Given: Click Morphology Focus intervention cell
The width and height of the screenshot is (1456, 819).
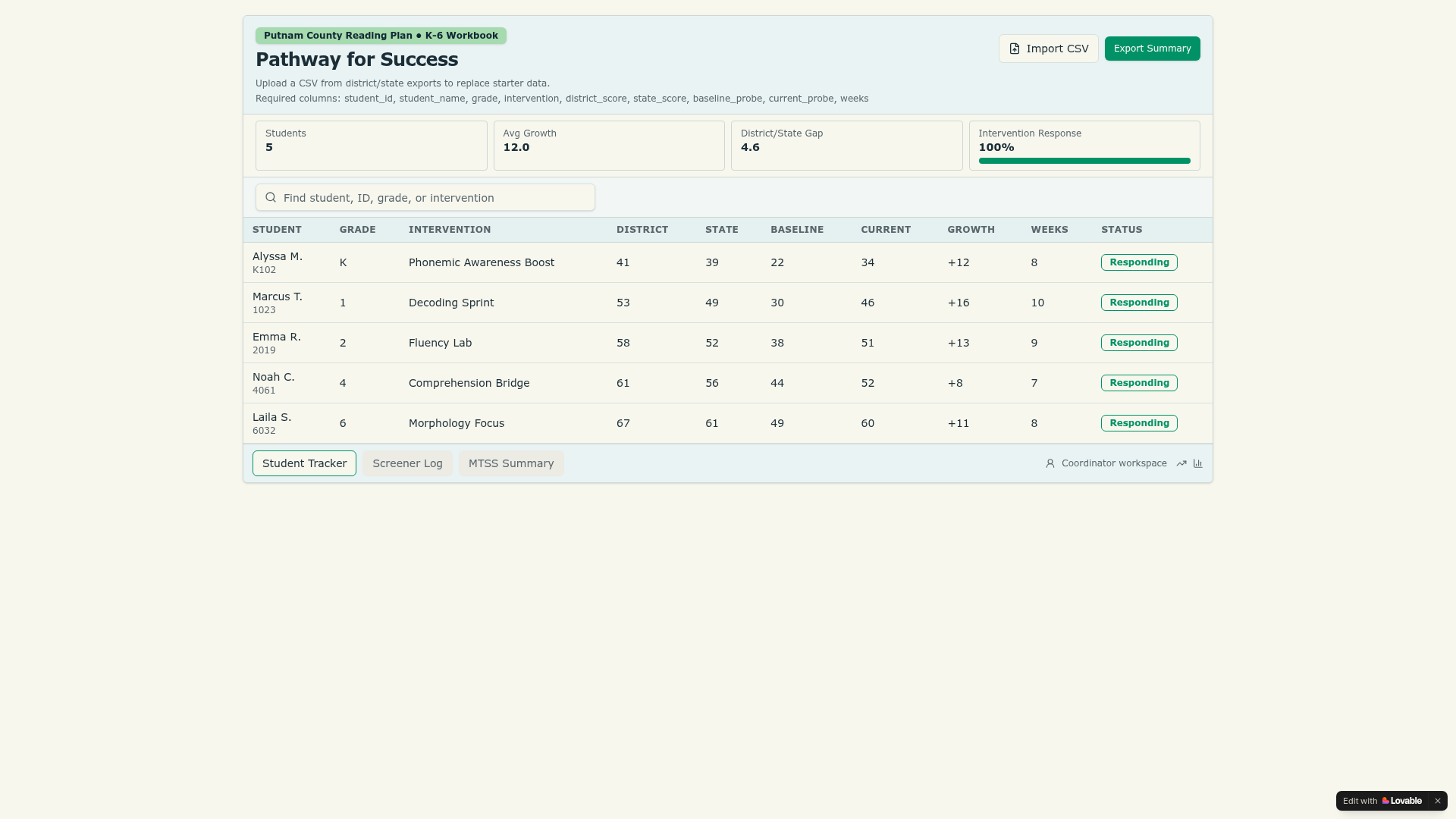Looking at the screenshot, I should 457,423.
